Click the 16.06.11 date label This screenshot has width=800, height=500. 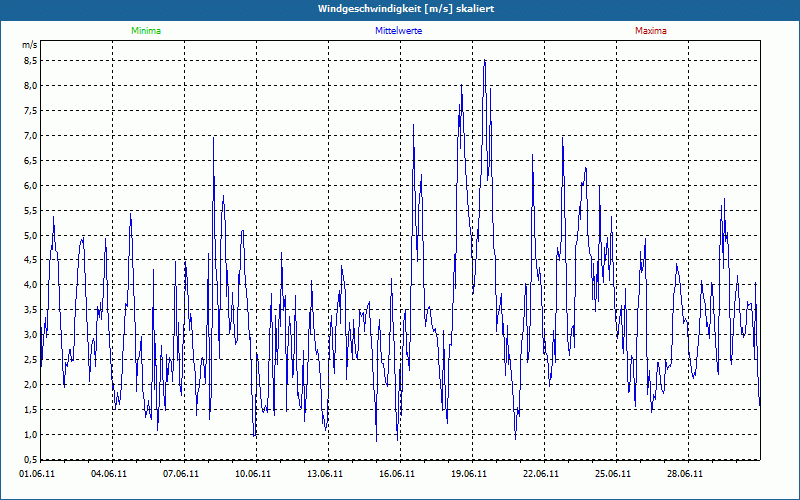(x=396, y=474)
